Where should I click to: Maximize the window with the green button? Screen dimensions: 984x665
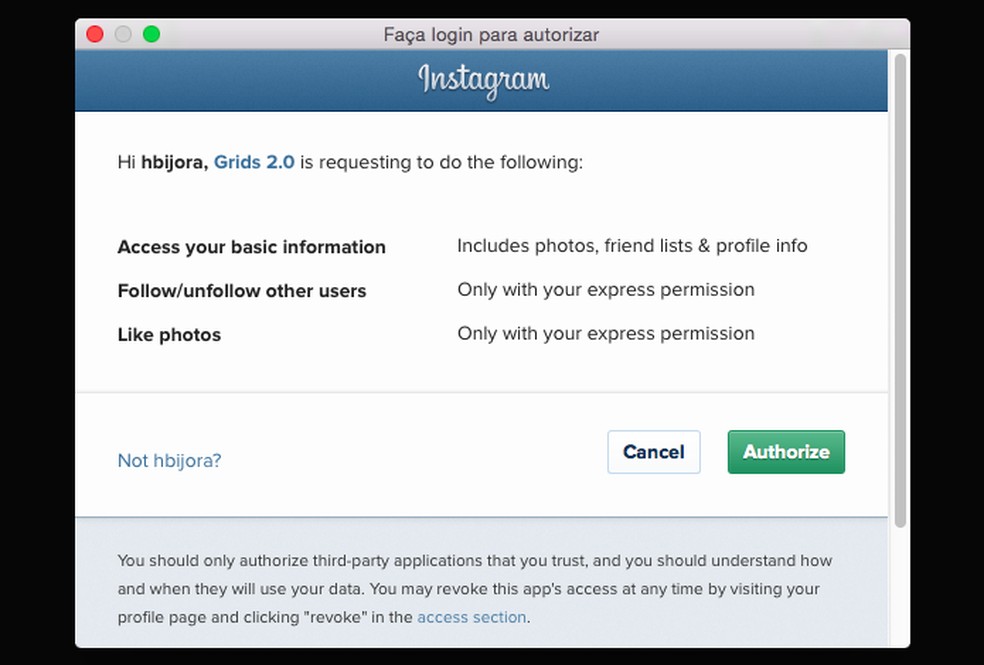151,35
